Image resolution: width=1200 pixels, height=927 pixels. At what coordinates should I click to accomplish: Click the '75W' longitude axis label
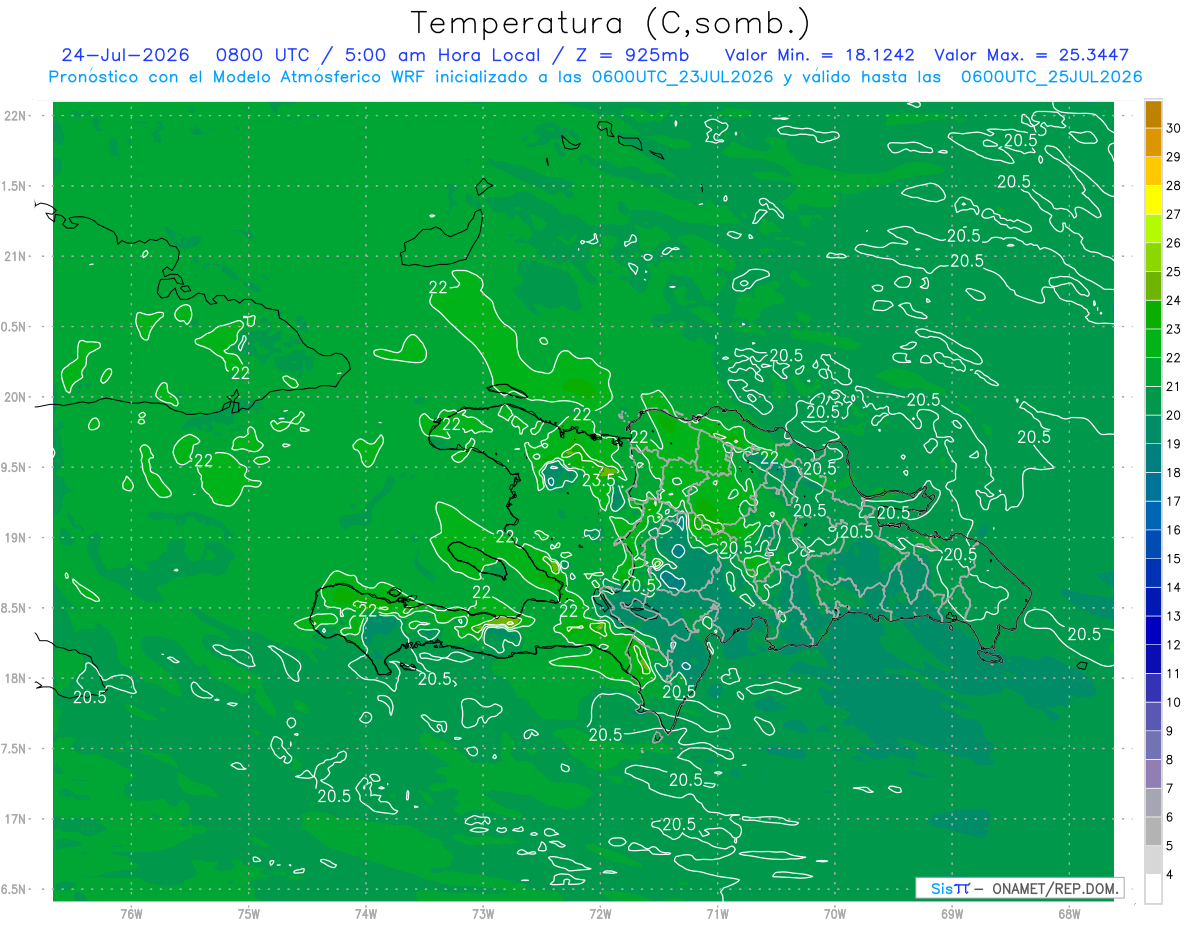pyautogui.click(x=248, y=913)
